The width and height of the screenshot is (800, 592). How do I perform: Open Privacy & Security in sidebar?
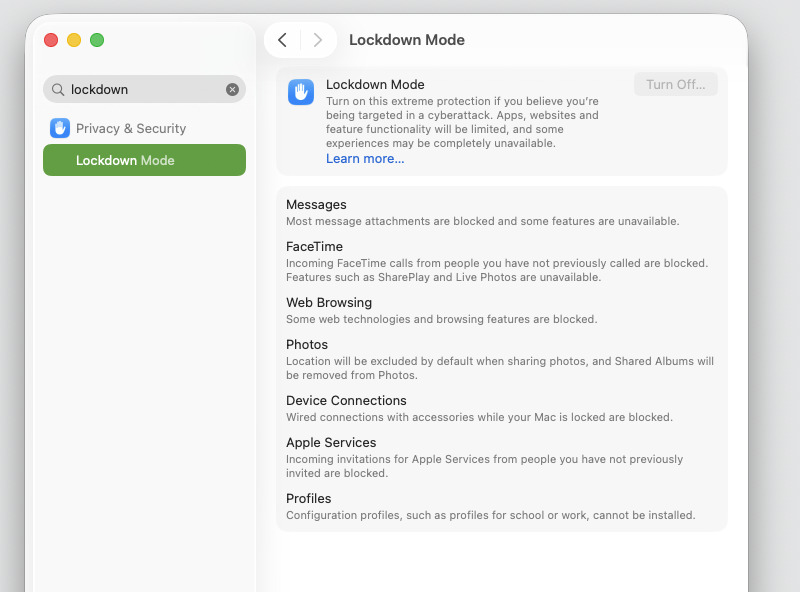pos(144,128)
